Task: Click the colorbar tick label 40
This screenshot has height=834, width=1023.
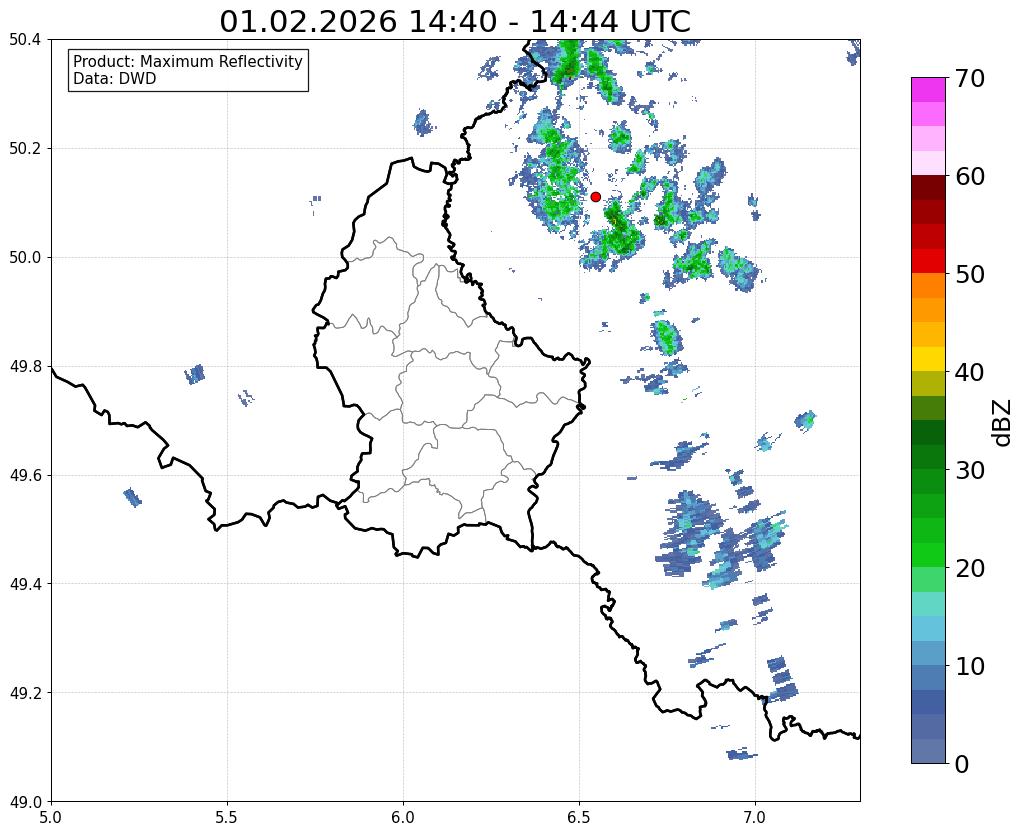Action: 970,372
